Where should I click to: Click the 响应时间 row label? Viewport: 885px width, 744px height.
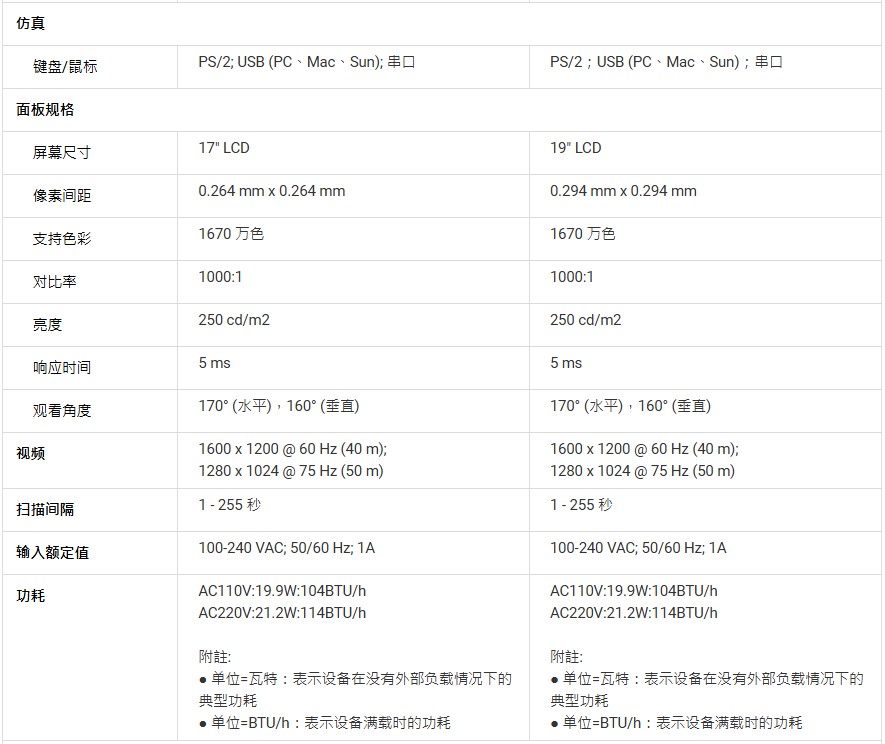click(62, 367)
